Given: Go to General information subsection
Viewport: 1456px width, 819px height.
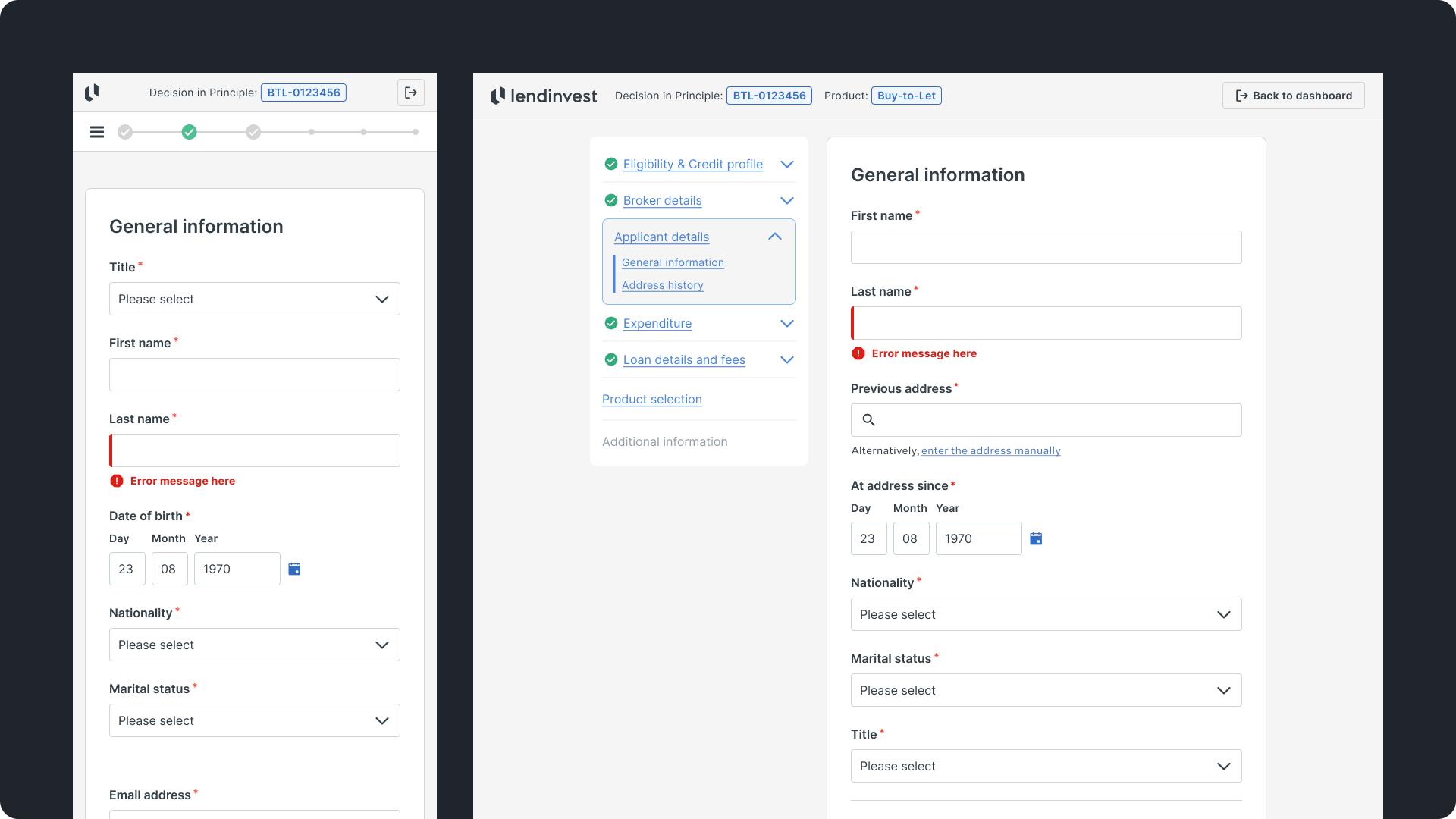Looking at the screenshot, I should tap(673, 262).
